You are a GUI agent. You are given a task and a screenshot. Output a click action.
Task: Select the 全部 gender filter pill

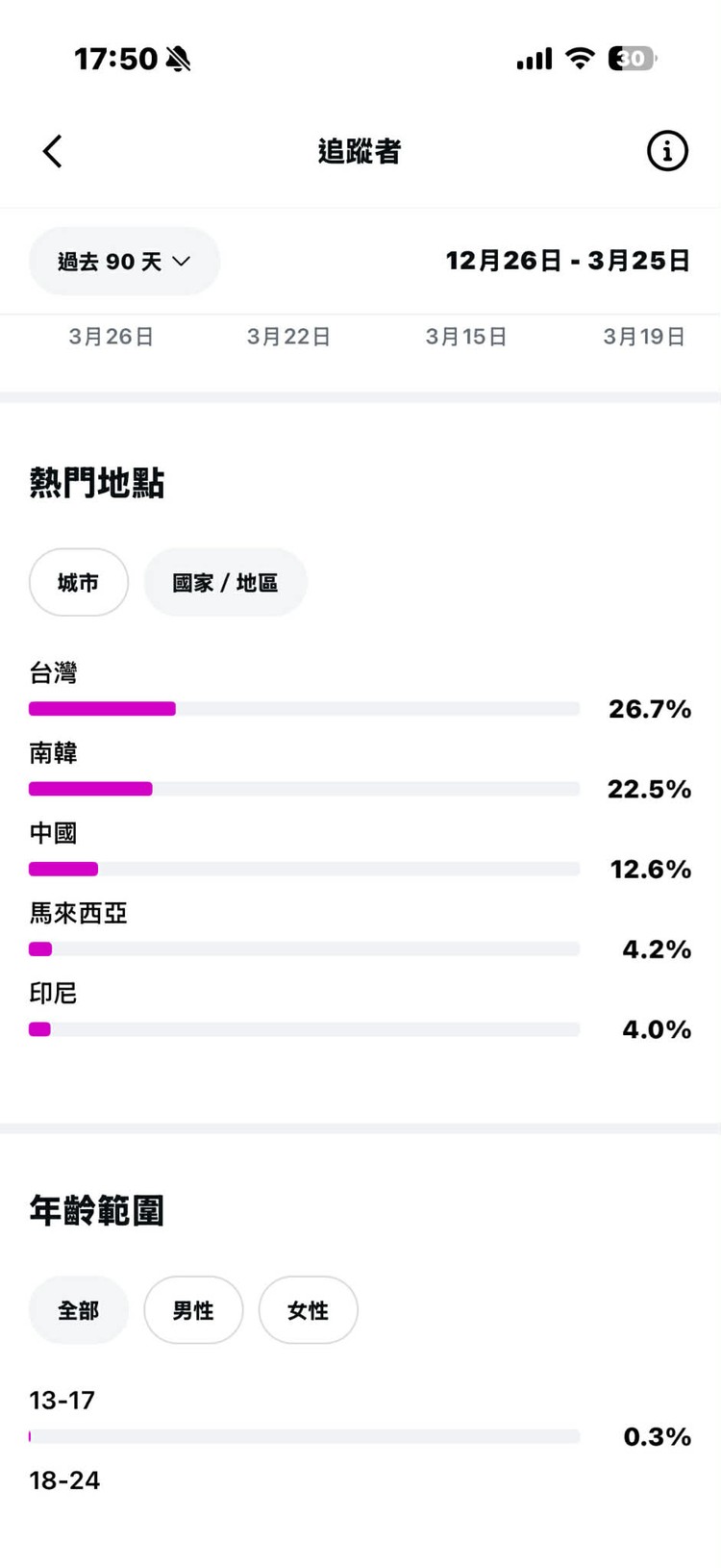pyautogui.click(x=78, y=1309)
